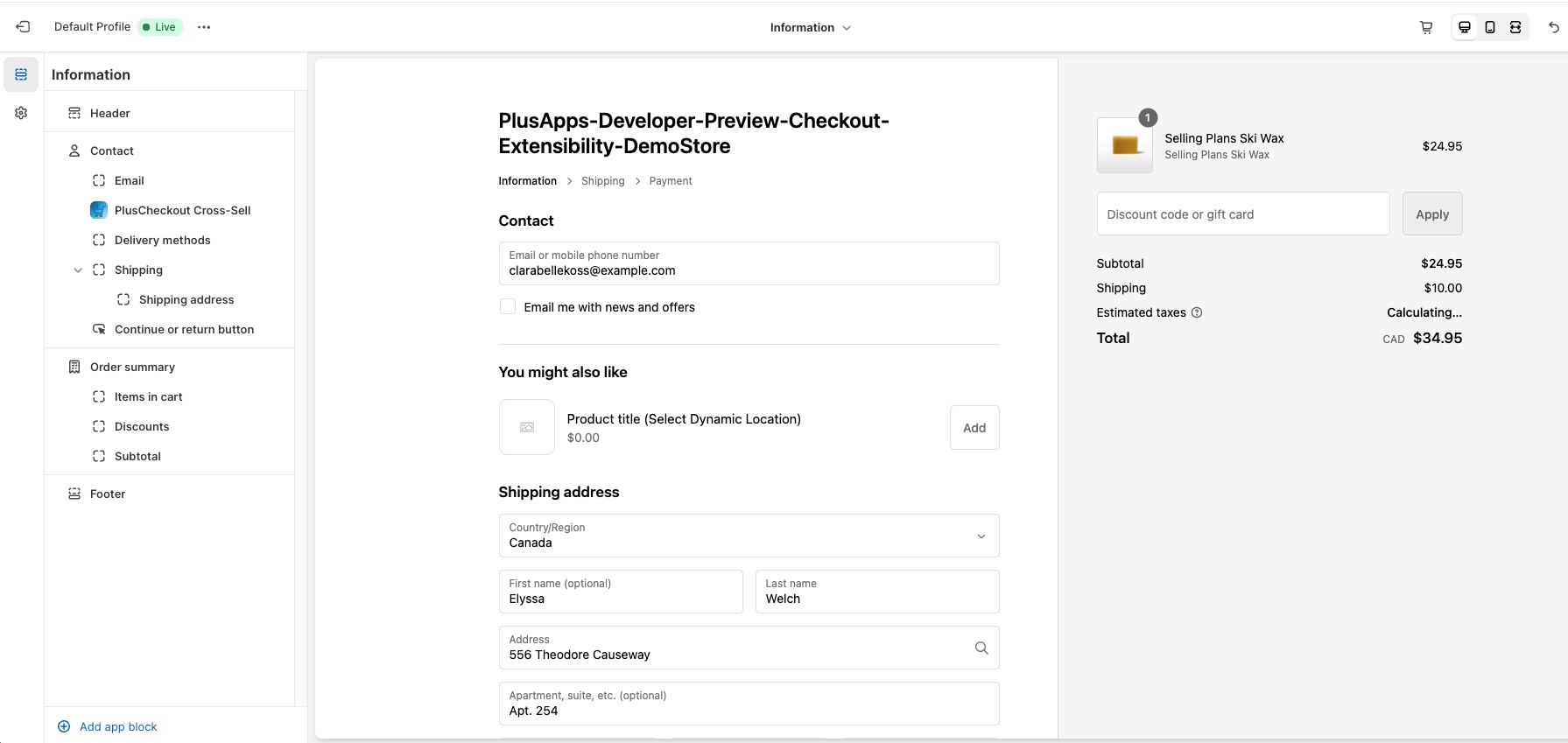Click the exit editor icon
The image size is (1568, 743).
23,27
